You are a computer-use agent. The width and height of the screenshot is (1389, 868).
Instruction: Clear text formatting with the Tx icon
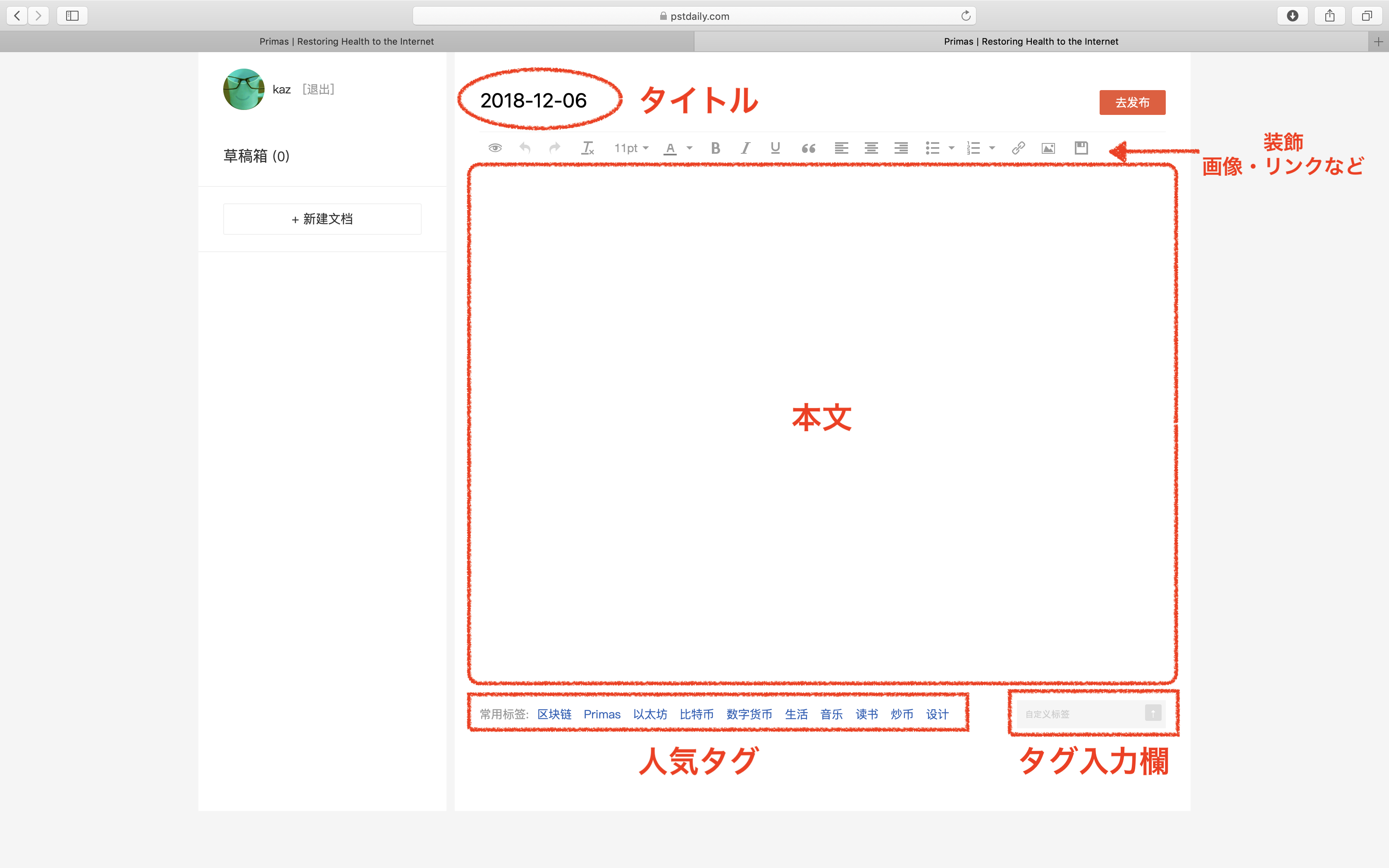588,148
